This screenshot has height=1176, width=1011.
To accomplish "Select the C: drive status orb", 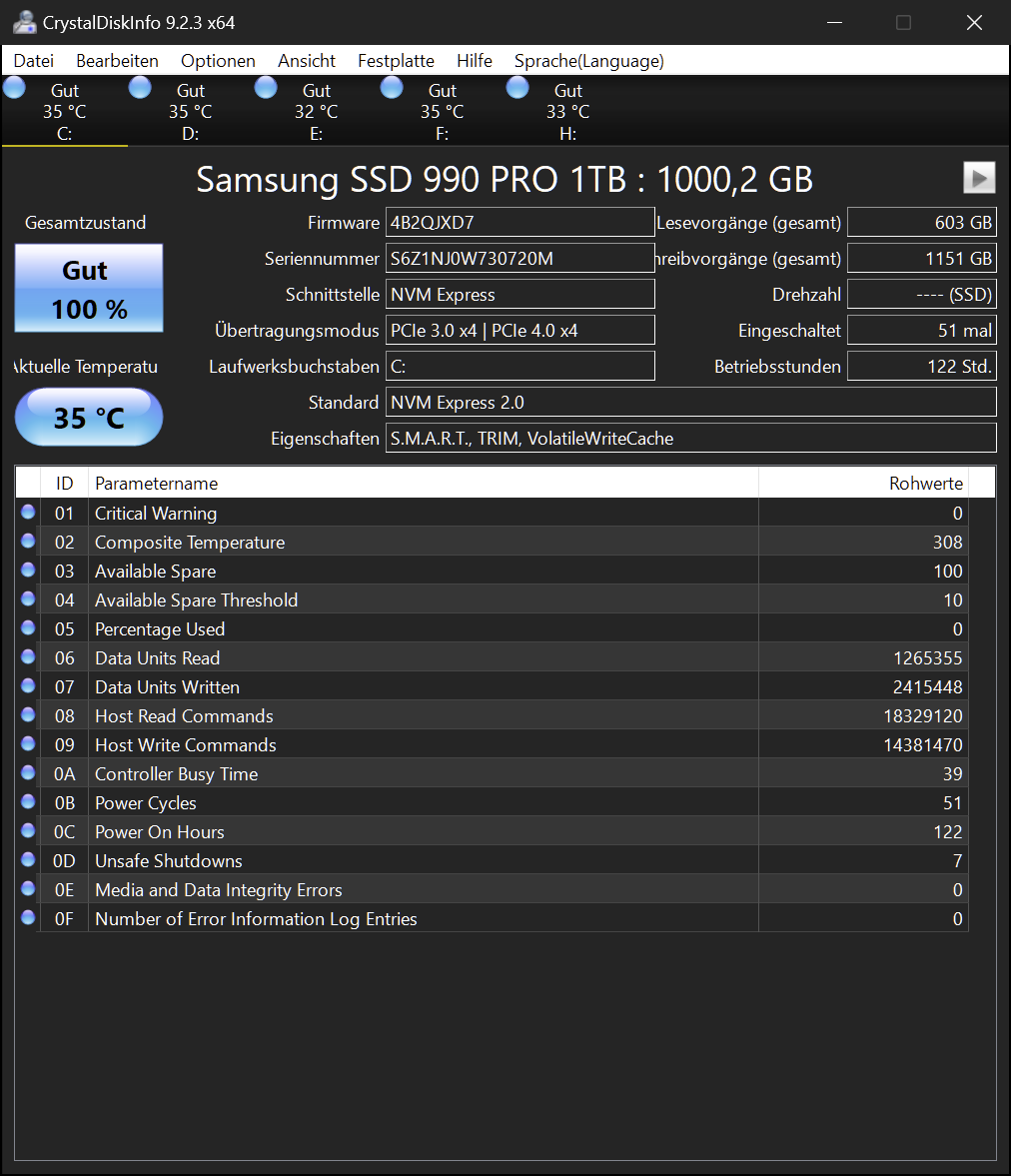I will tap(14, 88).
